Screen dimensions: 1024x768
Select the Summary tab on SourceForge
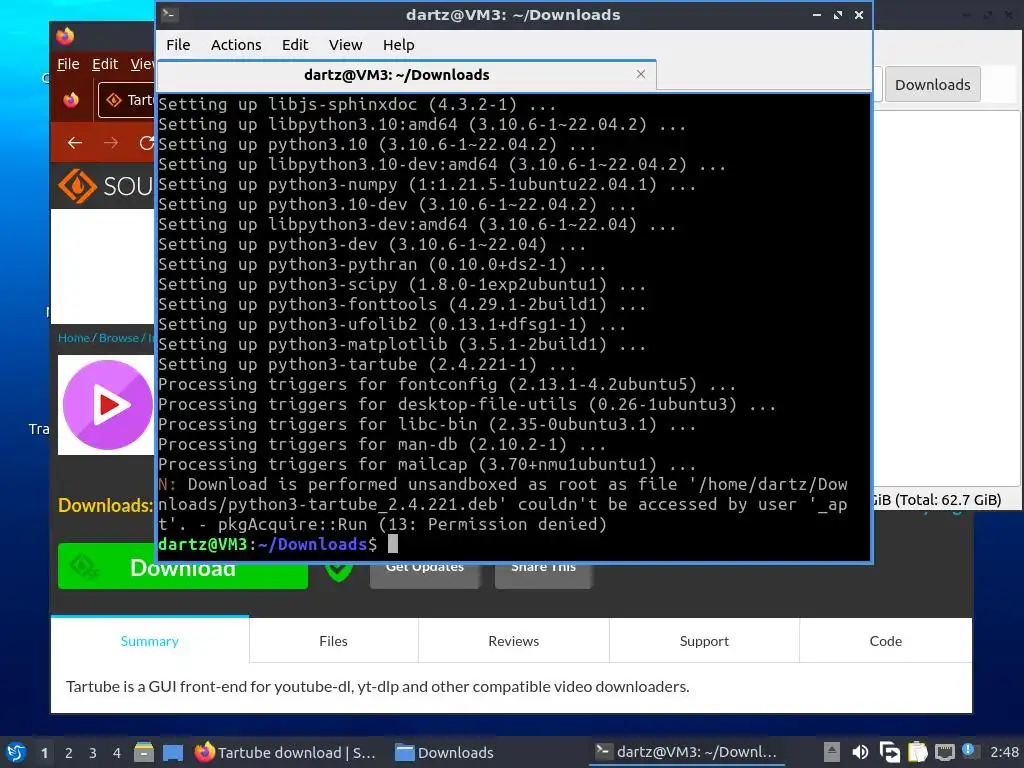150,641
